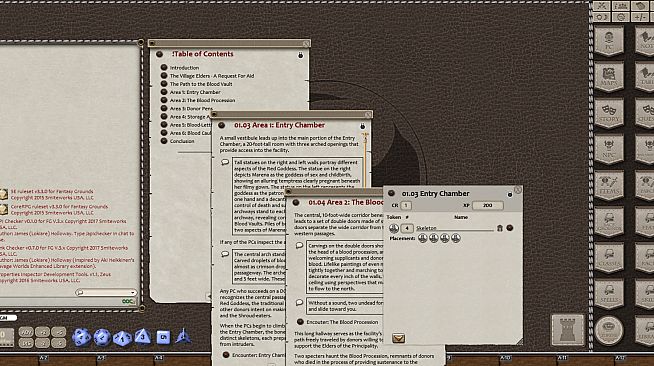
Task: Open the Items sidebar button
Action: pyautogui.click(x=609, y=185)
